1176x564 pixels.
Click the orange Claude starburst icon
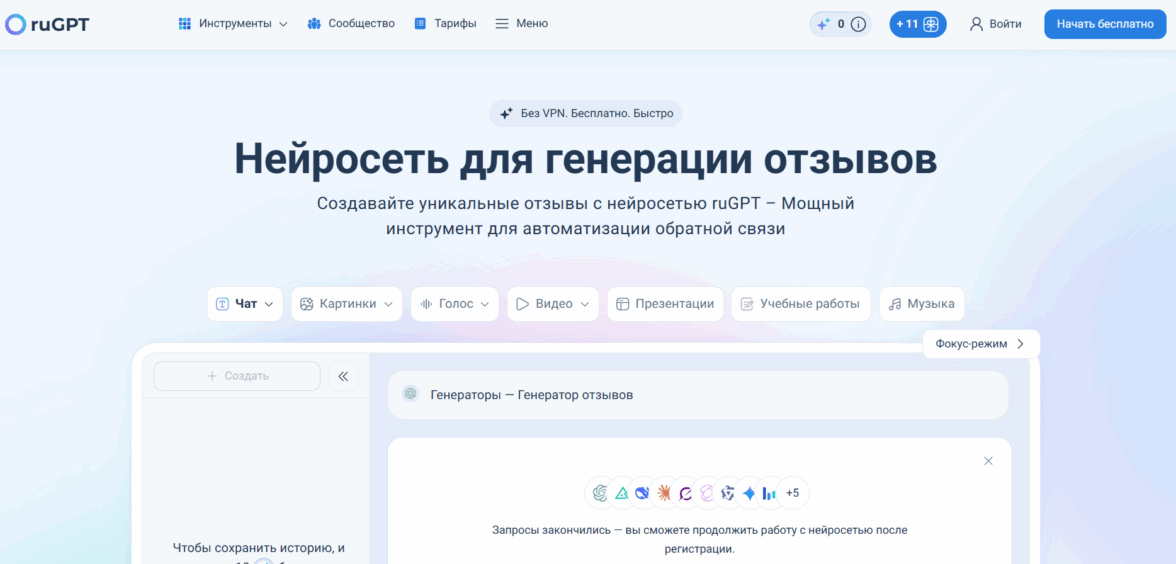pyautogui.click(x=664, y=493)
